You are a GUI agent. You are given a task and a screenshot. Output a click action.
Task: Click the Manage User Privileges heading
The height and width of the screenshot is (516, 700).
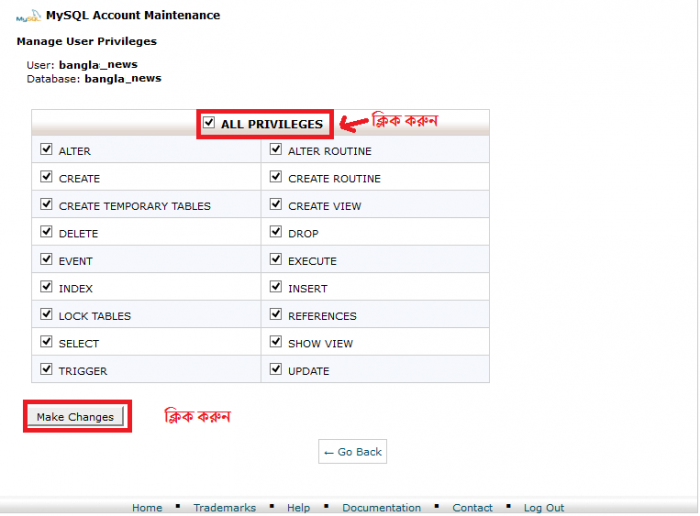pyautogui.click(x=87, y=42)
